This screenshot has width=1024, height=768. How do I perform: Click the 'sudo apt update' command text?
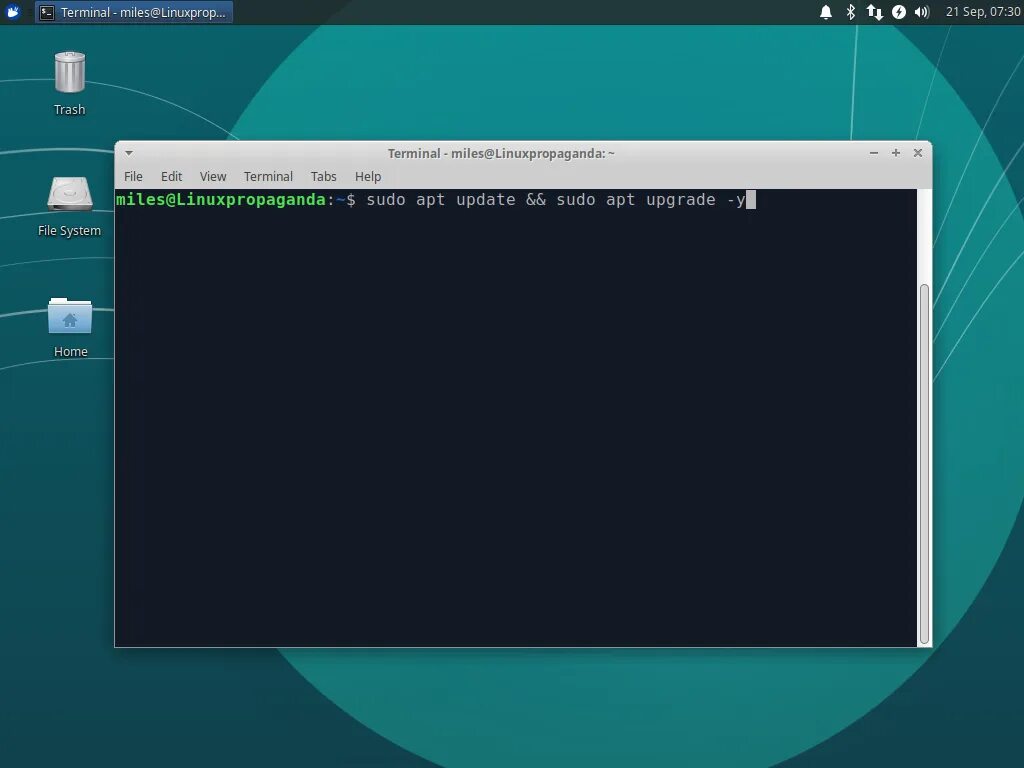[441, 200]
